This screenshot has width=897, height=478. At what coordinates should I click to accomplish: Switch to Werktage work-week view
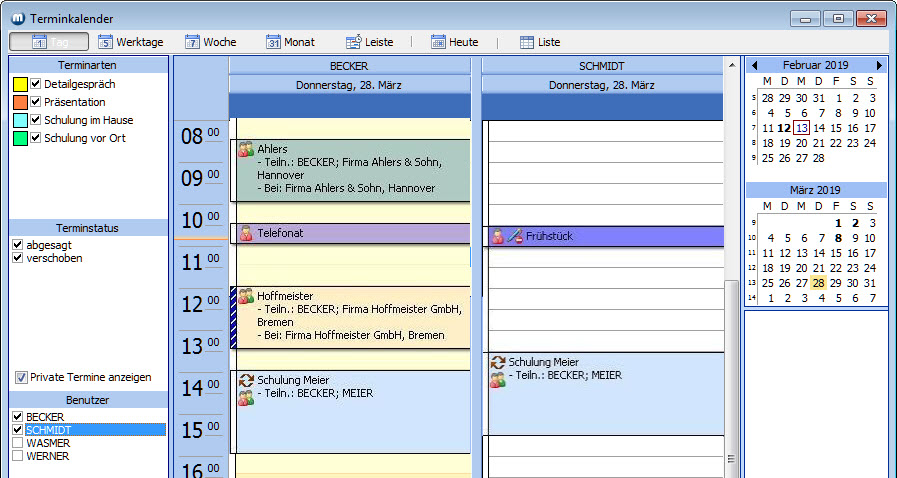pos(131,42)
